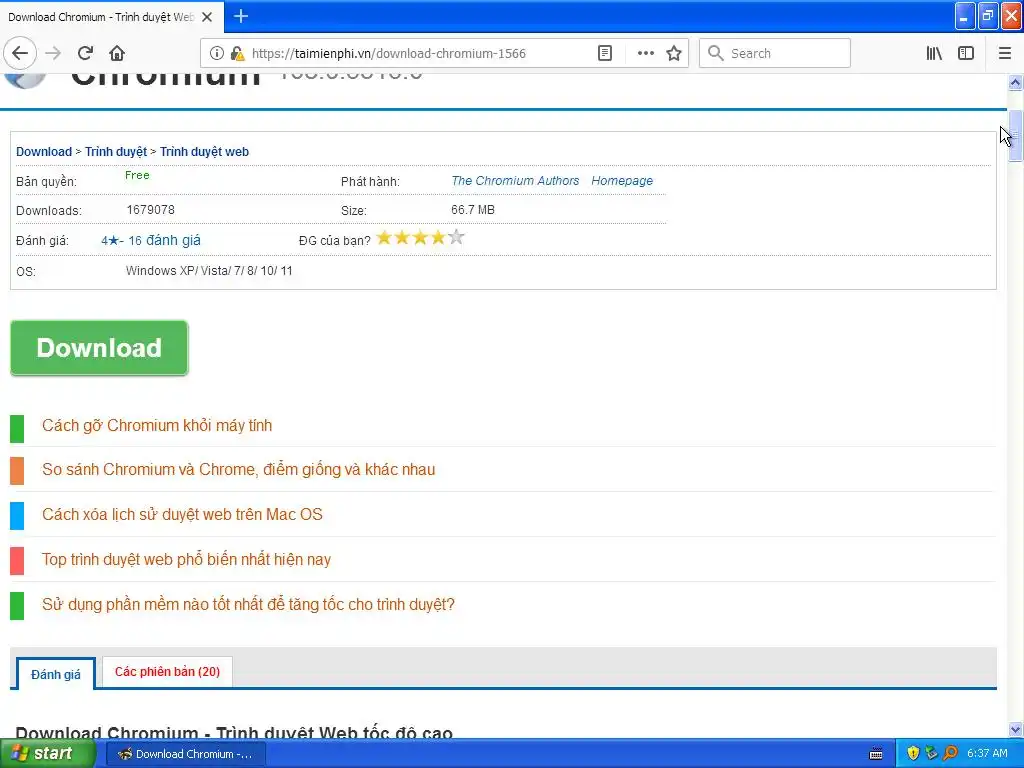Click the scrollbar up arrow
The image size is (1024, 768).
1015,83
